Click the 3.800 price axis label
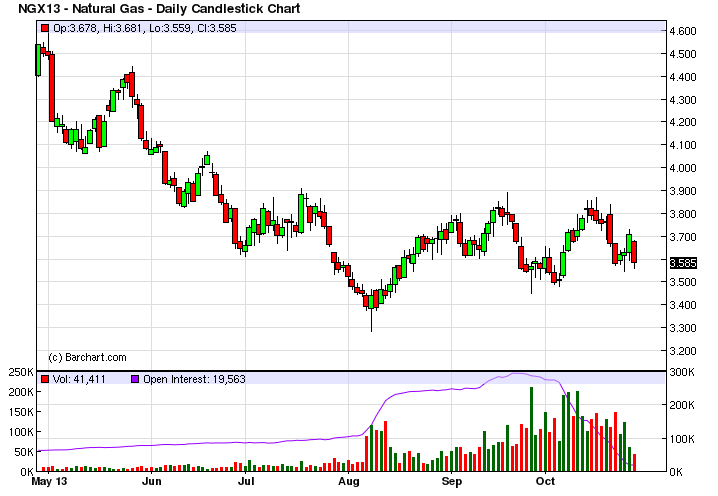 [683, 214]
